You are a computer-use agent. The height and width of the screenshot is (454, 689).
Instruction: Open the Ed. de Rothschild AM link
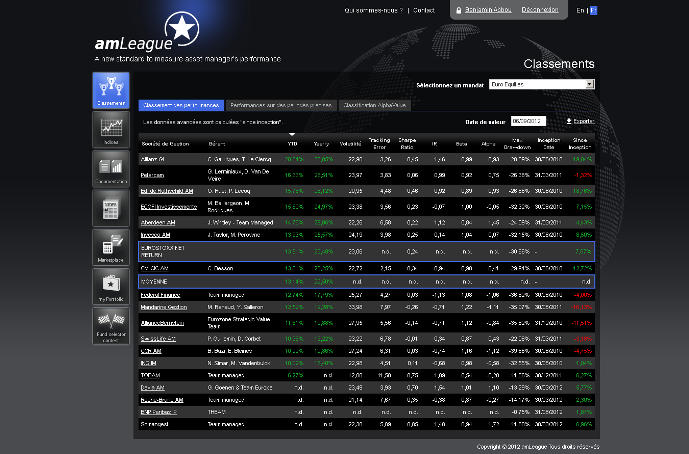[x=167, y=191]
